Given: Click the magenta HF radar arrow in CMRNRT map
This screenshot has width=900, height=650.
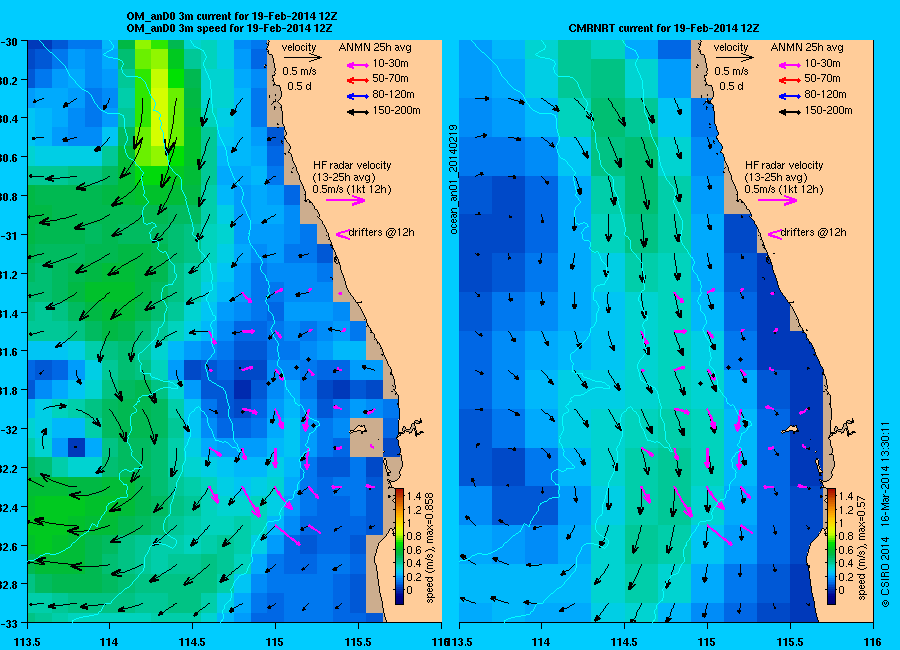Looking at the screenshot, I should pyautogui.click(x=778, y=200).
